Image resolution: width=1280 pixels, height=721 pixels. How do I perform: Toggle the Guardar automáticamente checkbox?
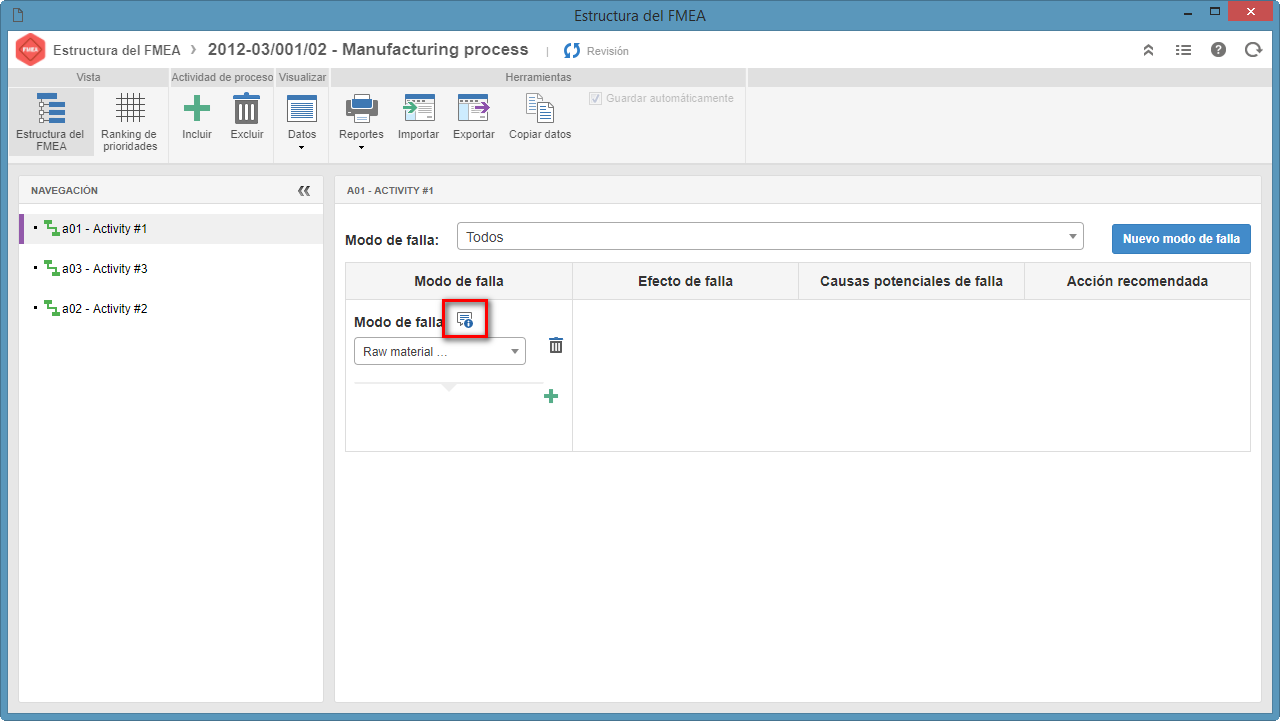click(x=597, y=99)
